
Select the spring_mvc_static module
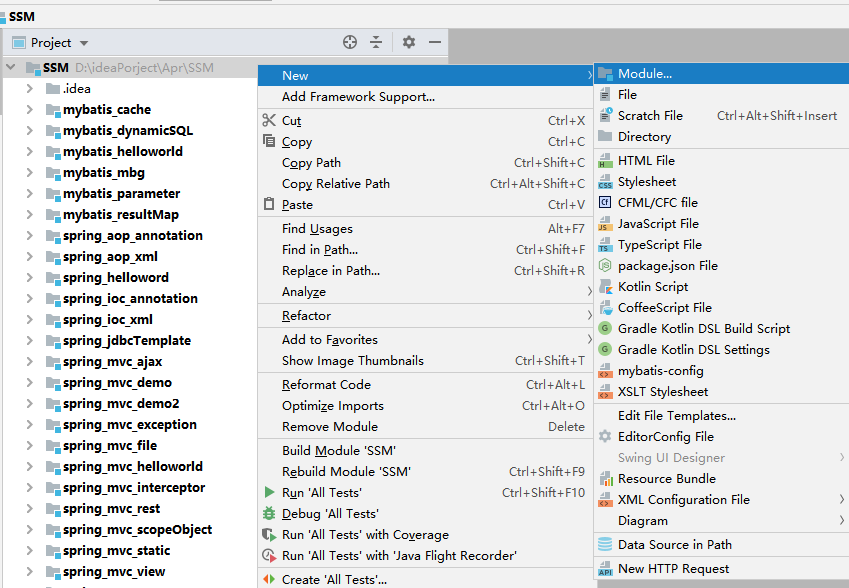coord(116,551)
